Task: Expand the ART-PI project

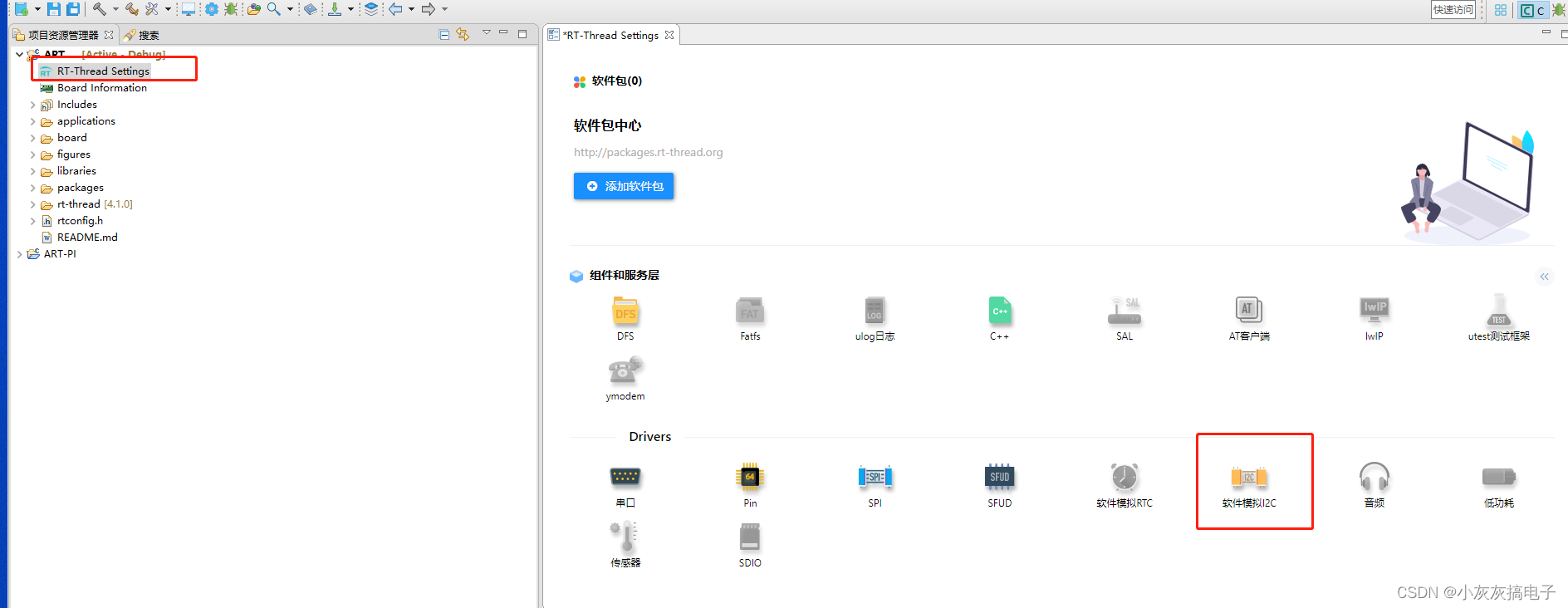Action: coord(20,254)
